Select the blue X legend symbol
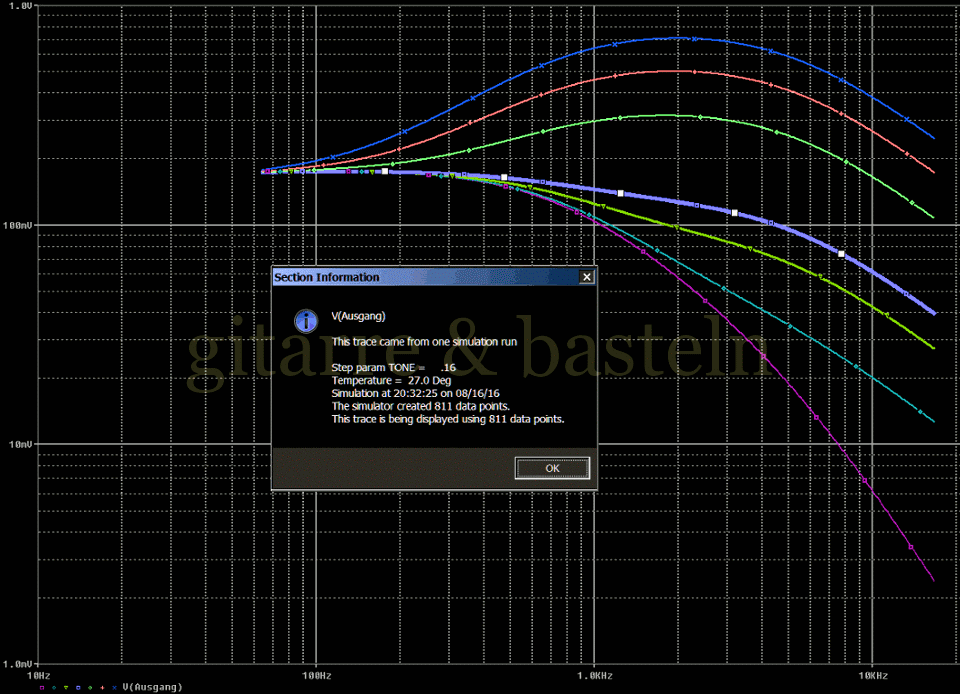The height and width of the screenshot is (694, 960). pos(114,688)
